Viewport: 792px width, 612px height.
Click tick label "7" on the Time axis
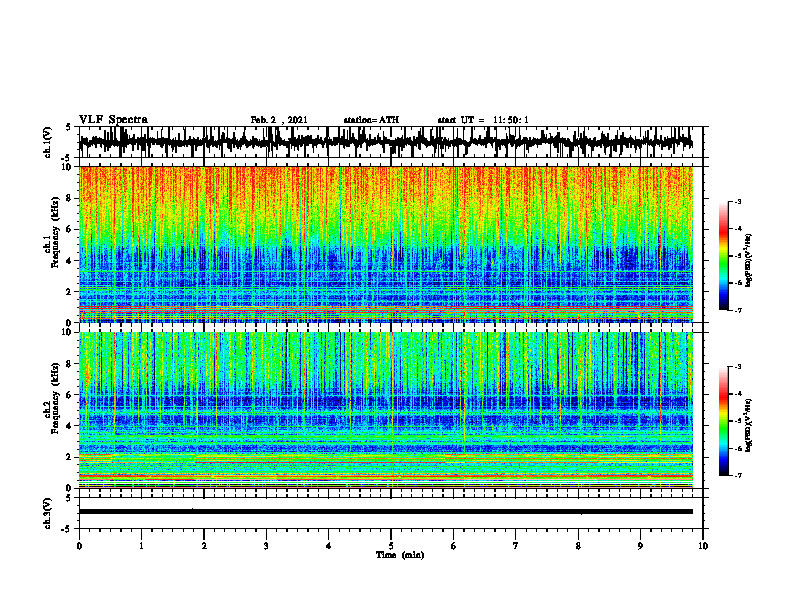point(516,546)
